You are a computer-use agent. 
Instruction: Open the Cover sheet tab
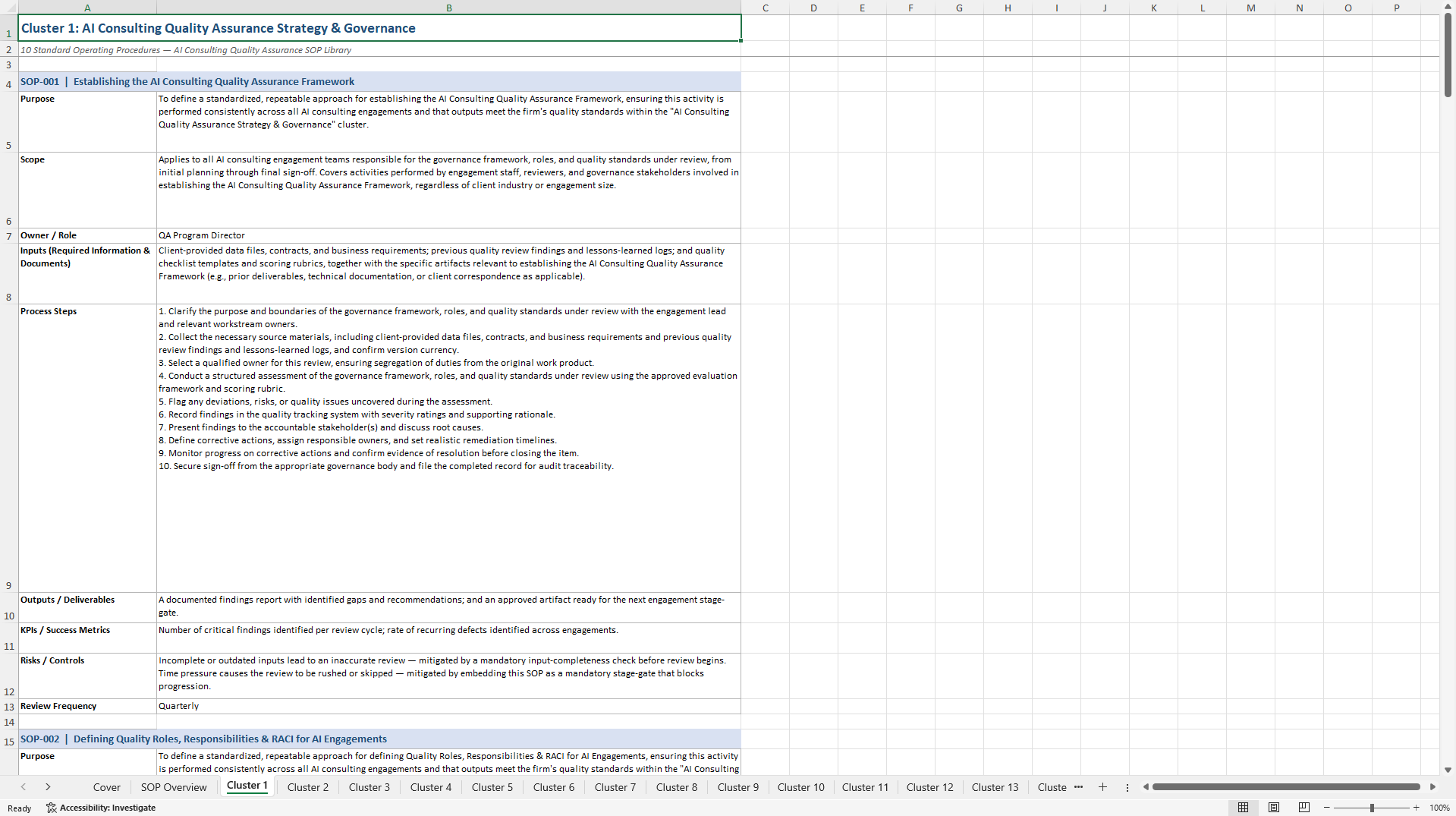pos(107,787)
